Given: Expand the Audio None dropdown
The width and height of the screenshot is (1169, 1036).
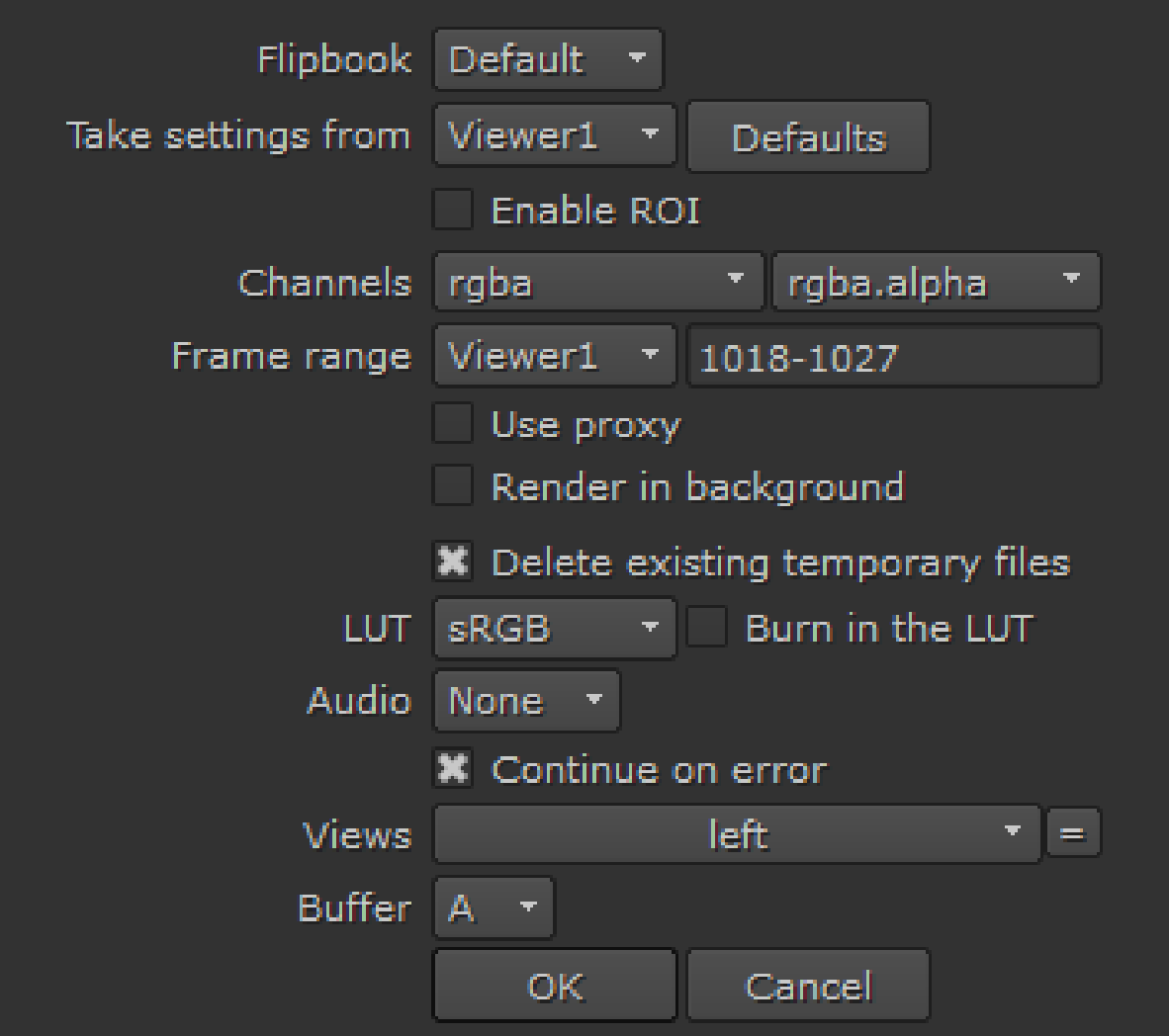Looking at the screenshot, I should 526,701.
